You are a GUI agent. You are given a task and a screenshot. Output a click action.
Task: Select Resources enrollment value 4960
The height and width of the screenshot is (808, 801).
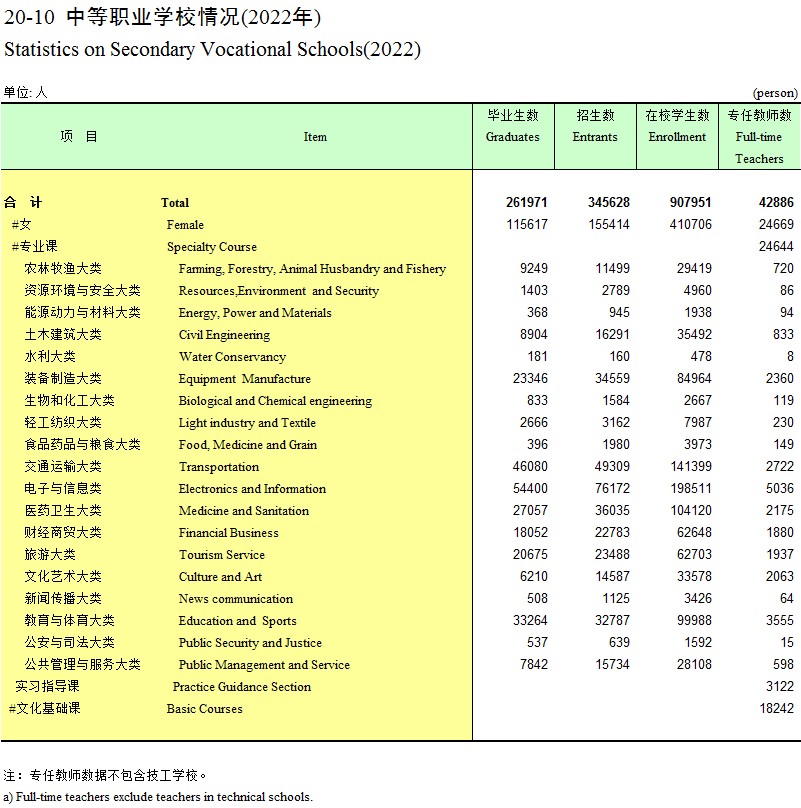tap(697, 290)
